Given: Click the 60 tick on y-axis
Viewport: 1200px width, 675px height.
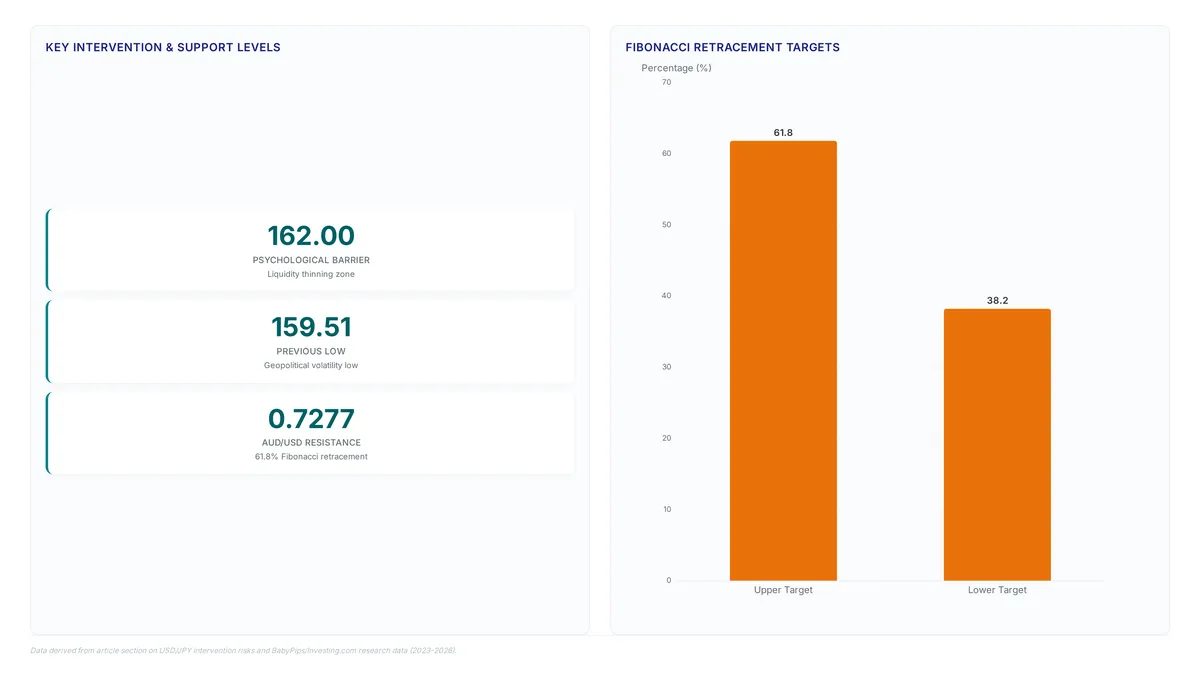Looking at the screenshot, I should [x=667, y=153].
